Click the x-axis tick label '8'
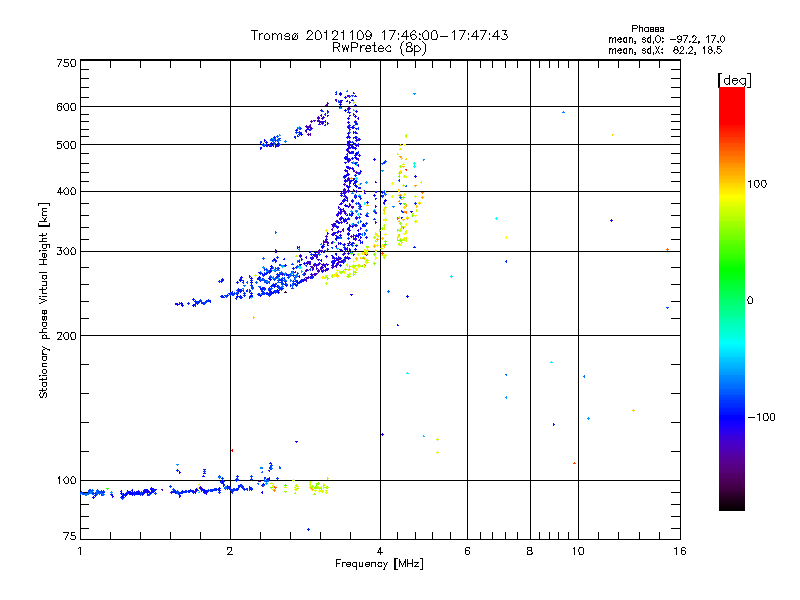The height and width of the screenshot is (600, 800). point(530,551)
